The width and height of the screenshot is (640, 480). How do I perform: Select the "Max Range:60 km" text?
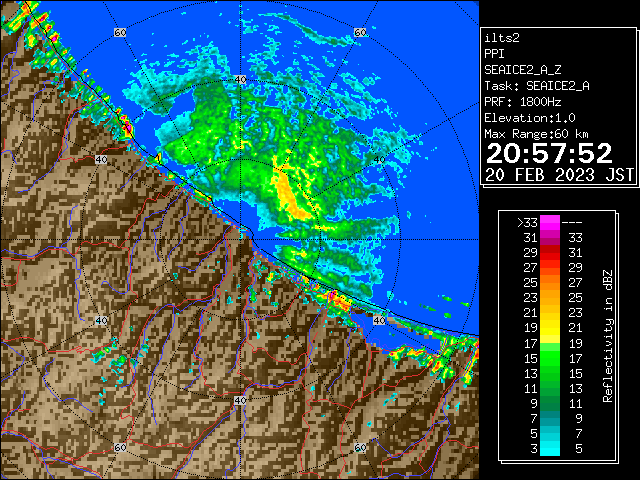[536, 134]
